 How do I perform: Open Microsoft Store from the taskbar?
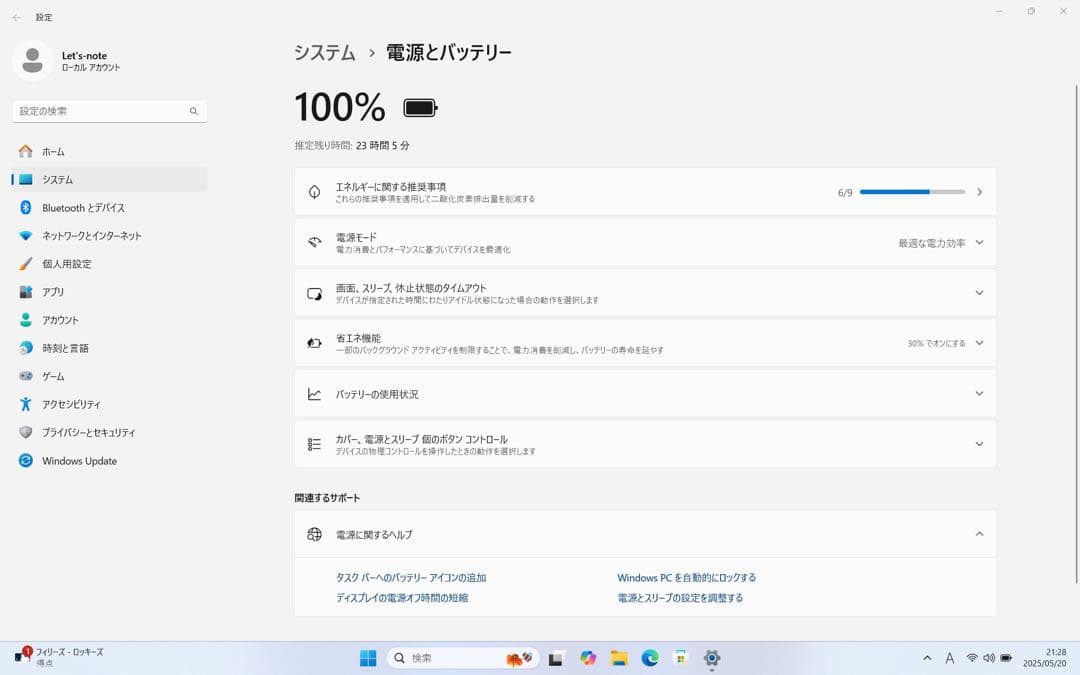pos(681,658)
